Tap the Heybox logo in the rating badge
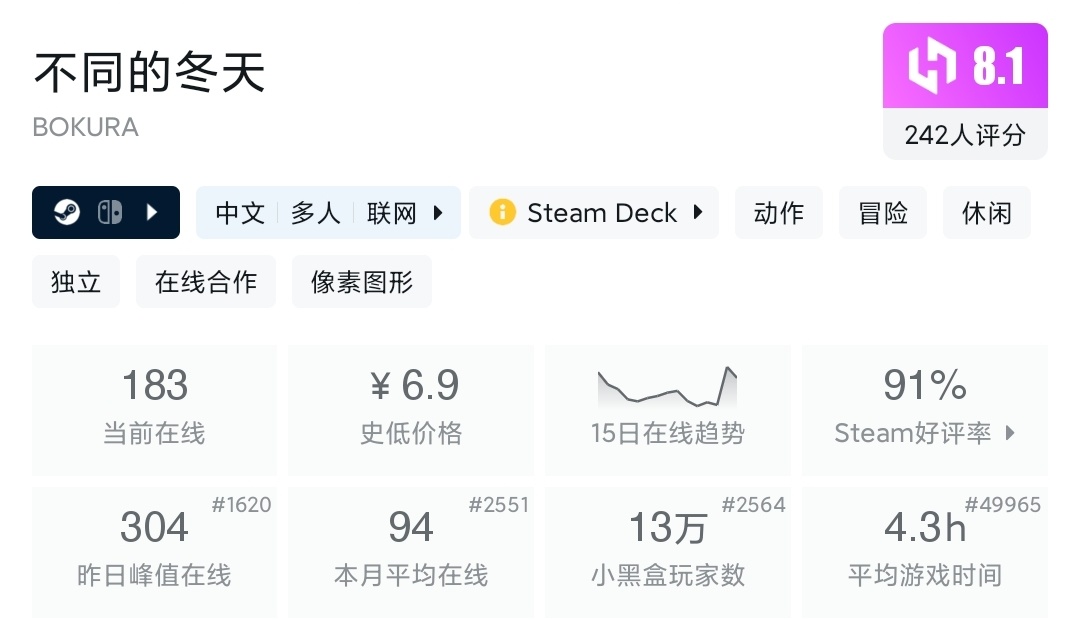 932,67
